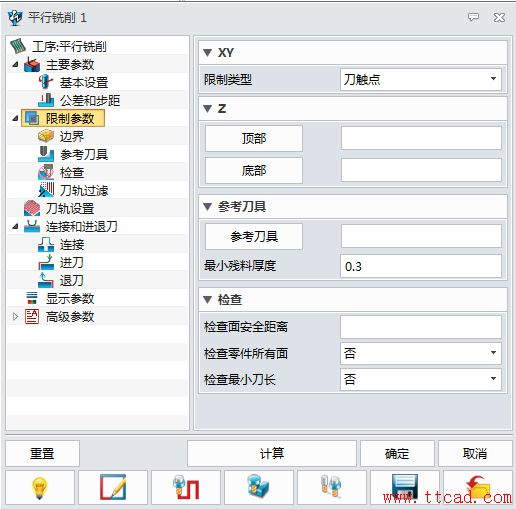Click the 参考刀具 value input field
516x509 pixels.
pos(421,236)
